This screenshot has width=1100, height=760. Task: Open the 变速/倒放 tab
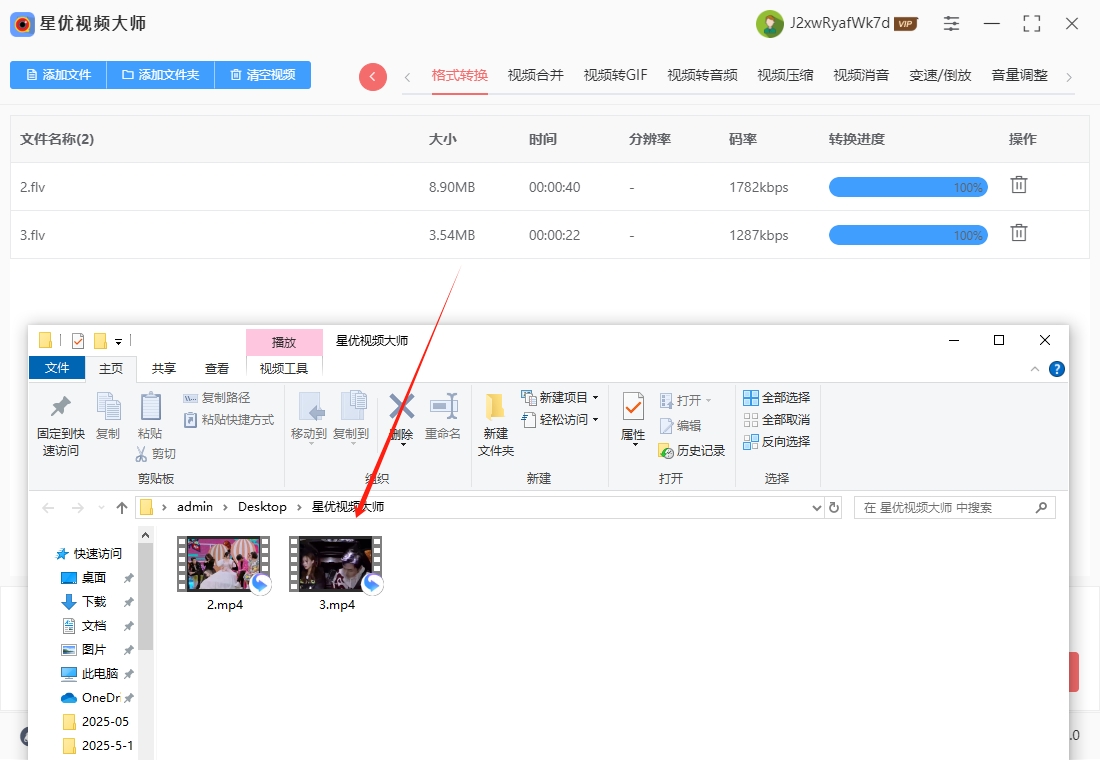[940, 75]
